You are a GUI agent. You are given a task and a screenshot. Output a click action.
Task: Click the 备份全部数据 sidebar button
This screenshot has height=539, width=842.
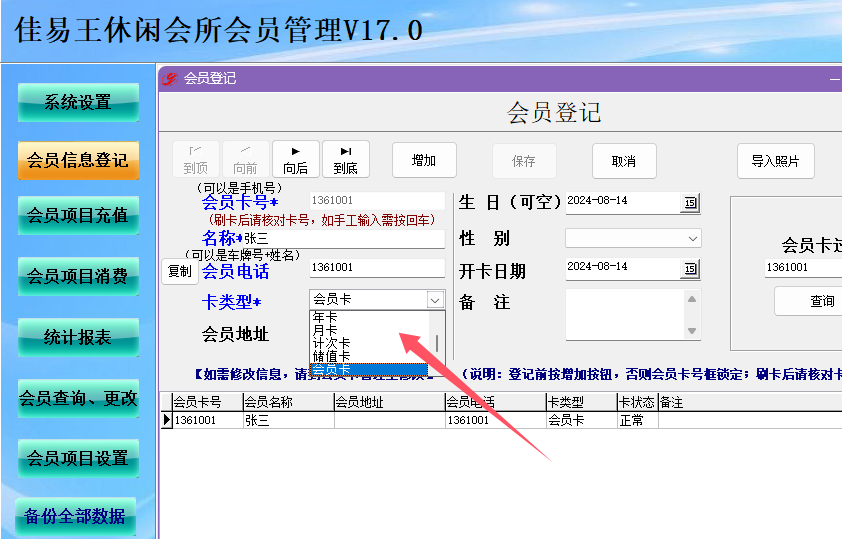click(76, 516)
